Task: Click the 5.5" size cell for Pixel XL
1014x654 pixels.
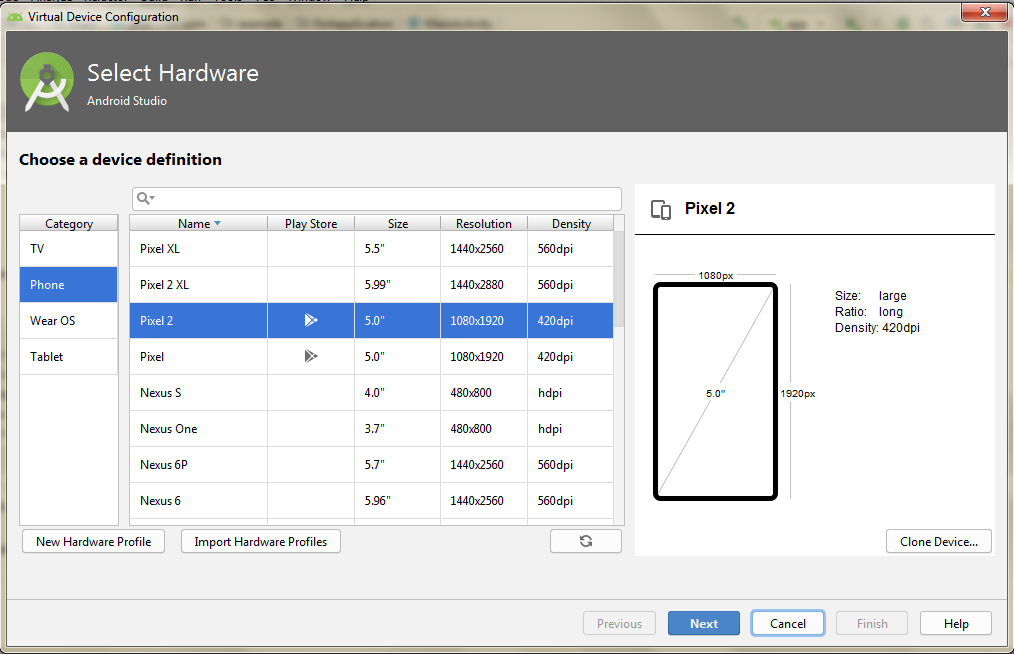Action: [x=398, y=248]
